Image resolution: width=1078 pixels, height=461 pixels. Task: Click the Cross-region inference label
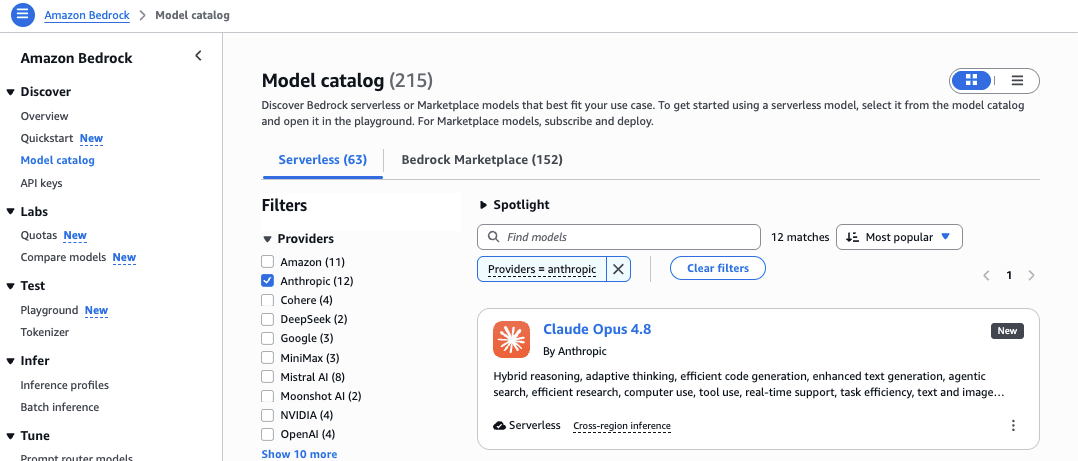(622, 426)
